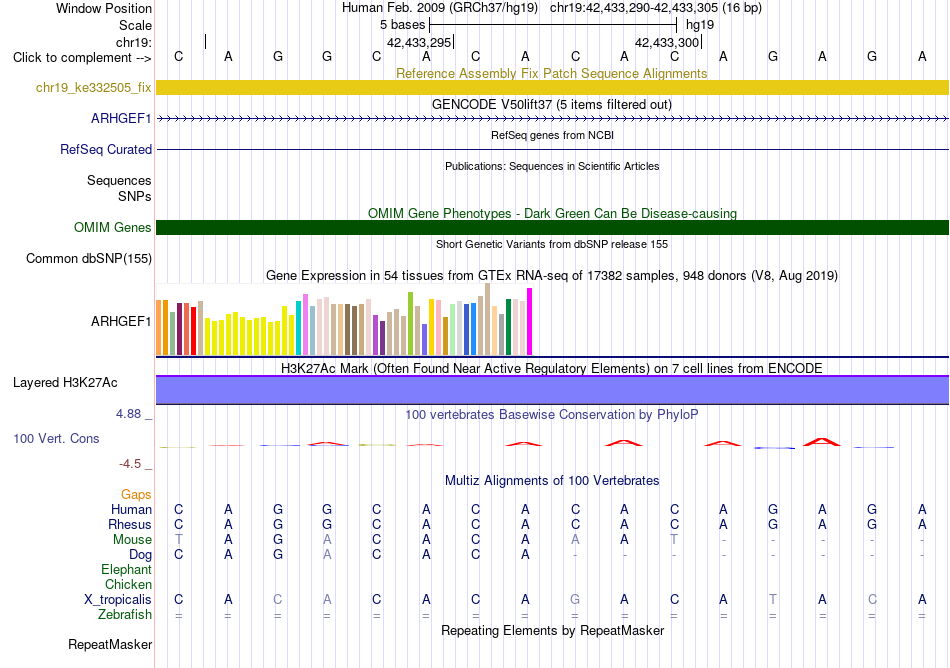
Task: Click the Sequences publications label
Action: (119, 180)
